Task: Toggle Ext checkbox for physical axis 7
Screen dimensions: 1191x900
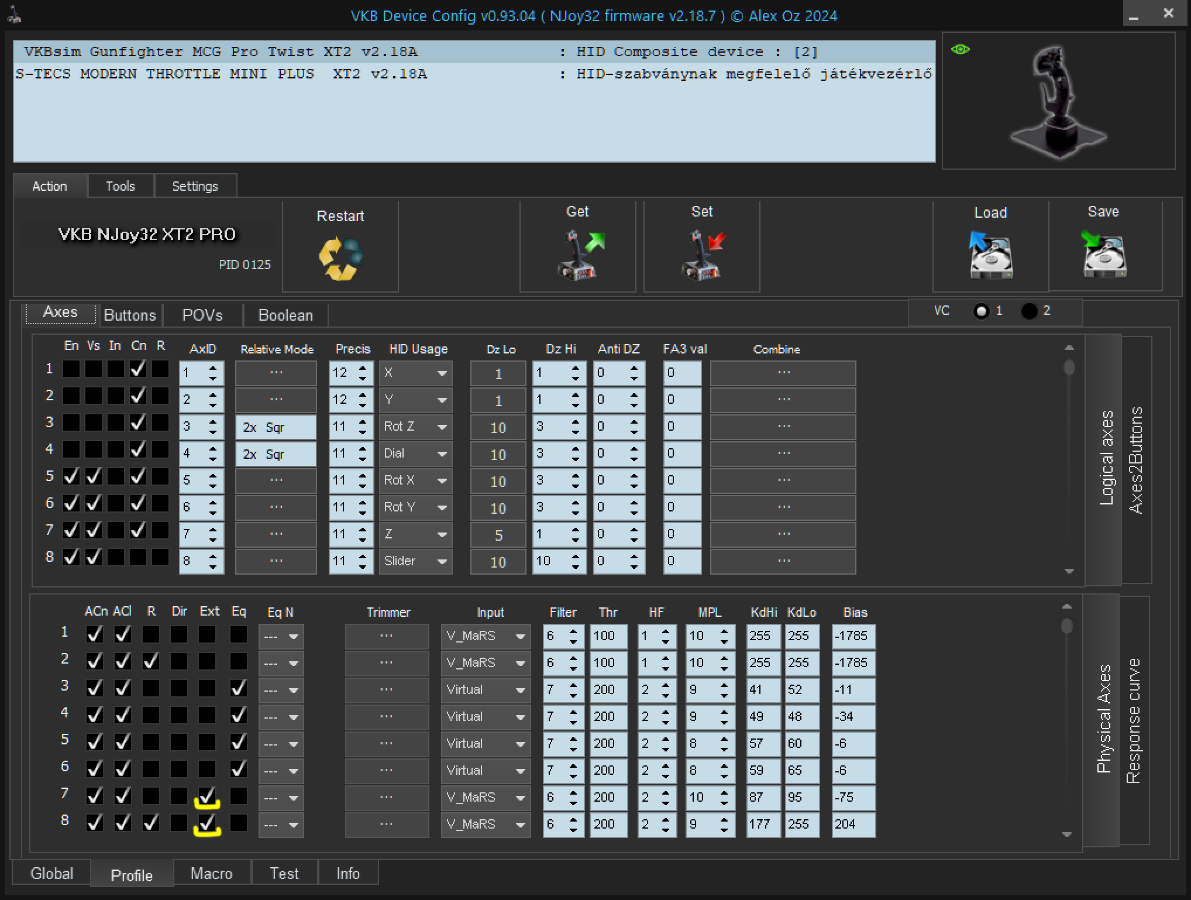Action: pyautogui.click(x=207, y=796)
